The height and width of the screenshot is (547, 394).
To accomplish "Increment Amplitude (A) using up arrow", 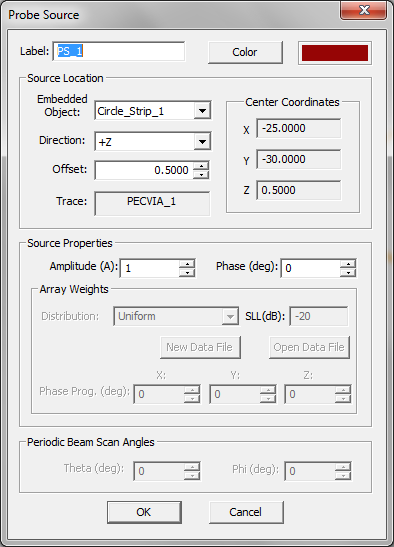I will tap(187, 264).
